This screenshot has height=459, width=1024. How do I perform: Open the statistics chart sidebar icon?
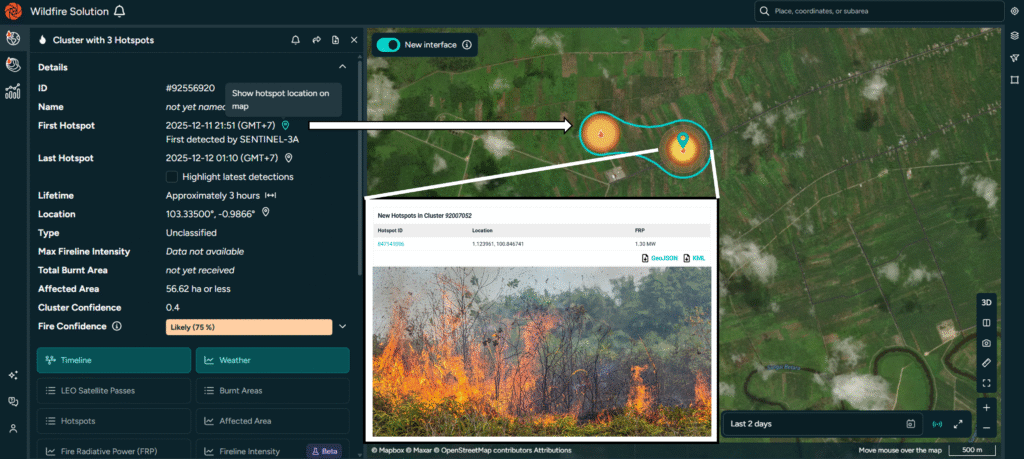pyautogui.click(x=13, y=92)
